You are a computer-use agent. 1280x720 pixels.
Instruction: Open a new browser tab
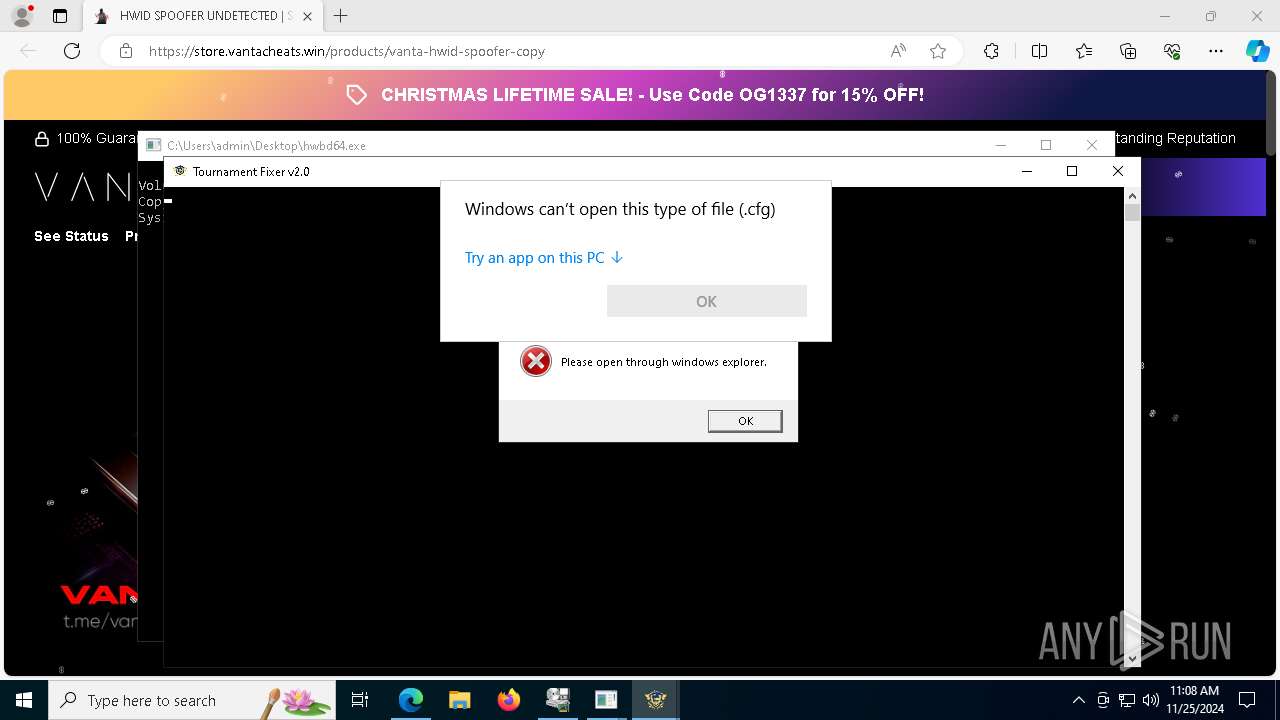pyautogui.click(x=341, y=16)
